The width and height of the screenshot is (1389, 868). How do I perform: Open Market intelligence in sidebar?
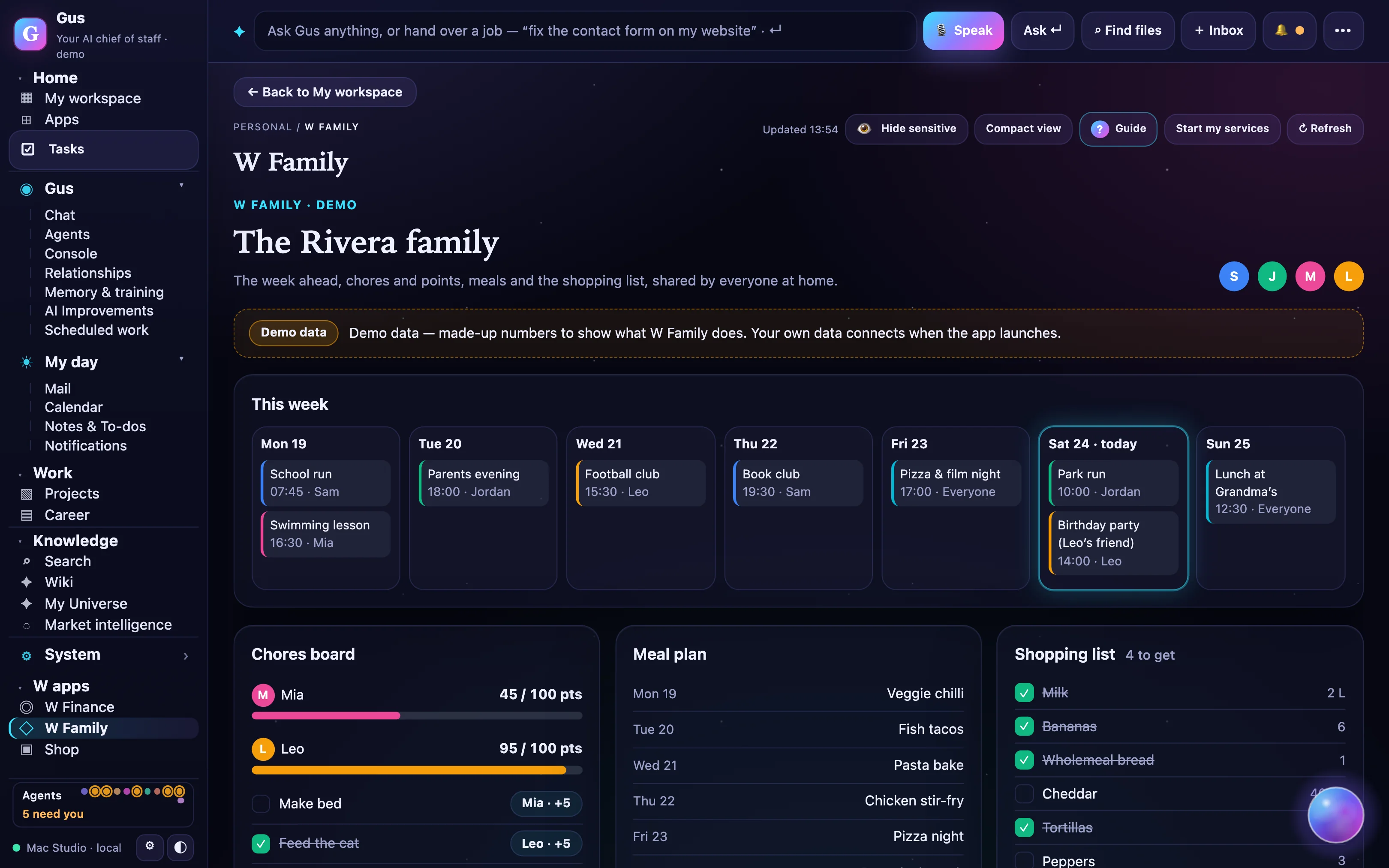click(x=108, y=625)
